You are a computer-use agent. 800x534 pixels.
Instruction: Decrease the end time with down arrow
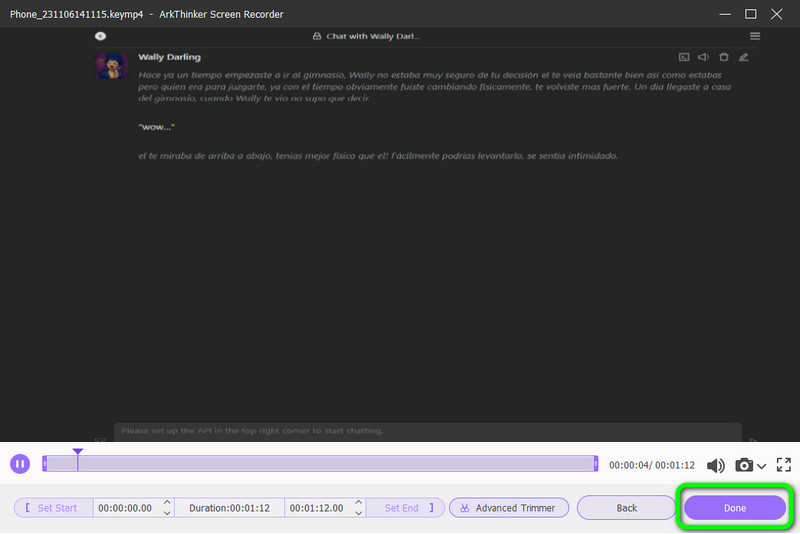click(358, 513)
